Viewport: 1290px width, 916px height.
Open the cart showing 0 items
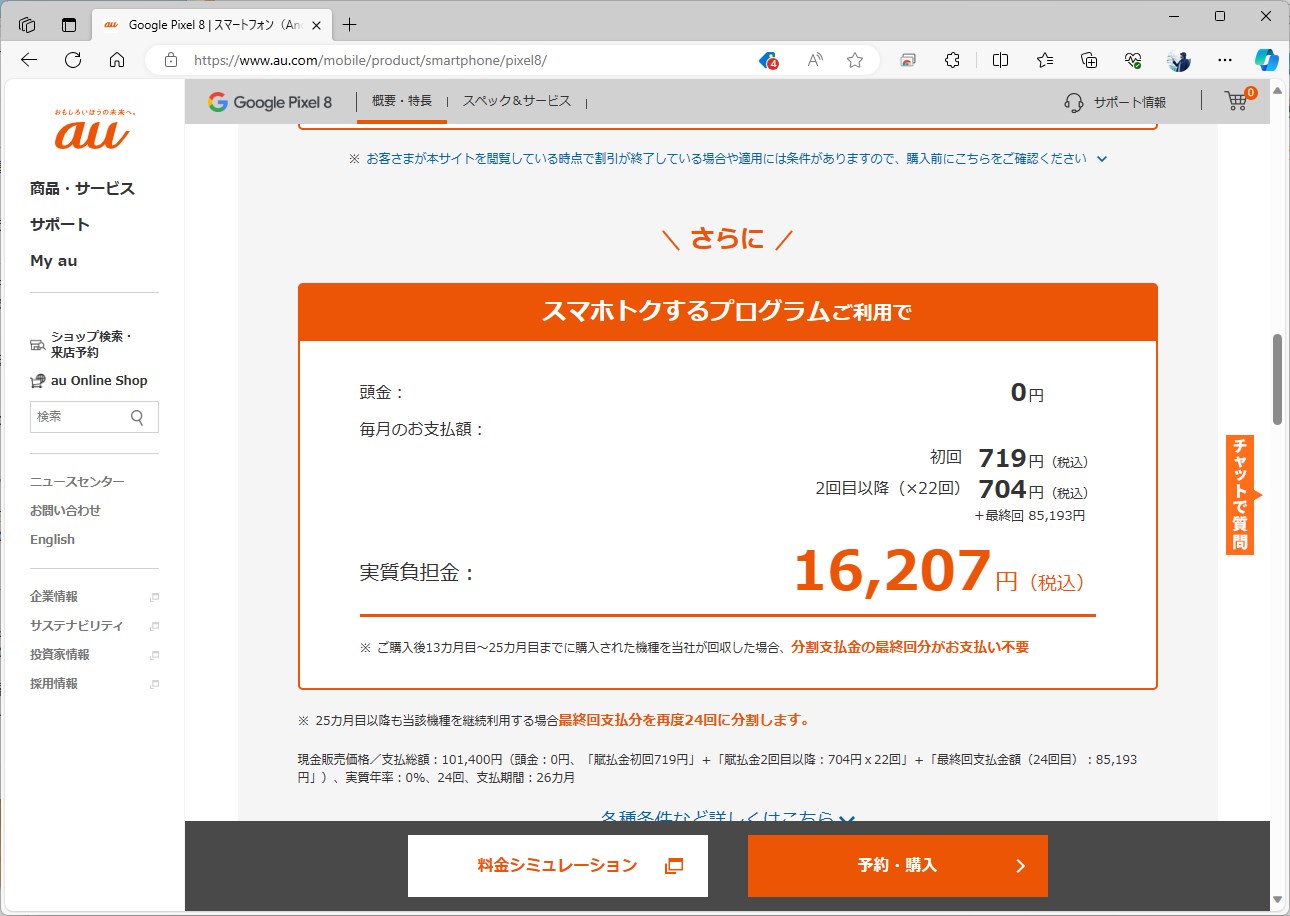tap(1236, 100)
